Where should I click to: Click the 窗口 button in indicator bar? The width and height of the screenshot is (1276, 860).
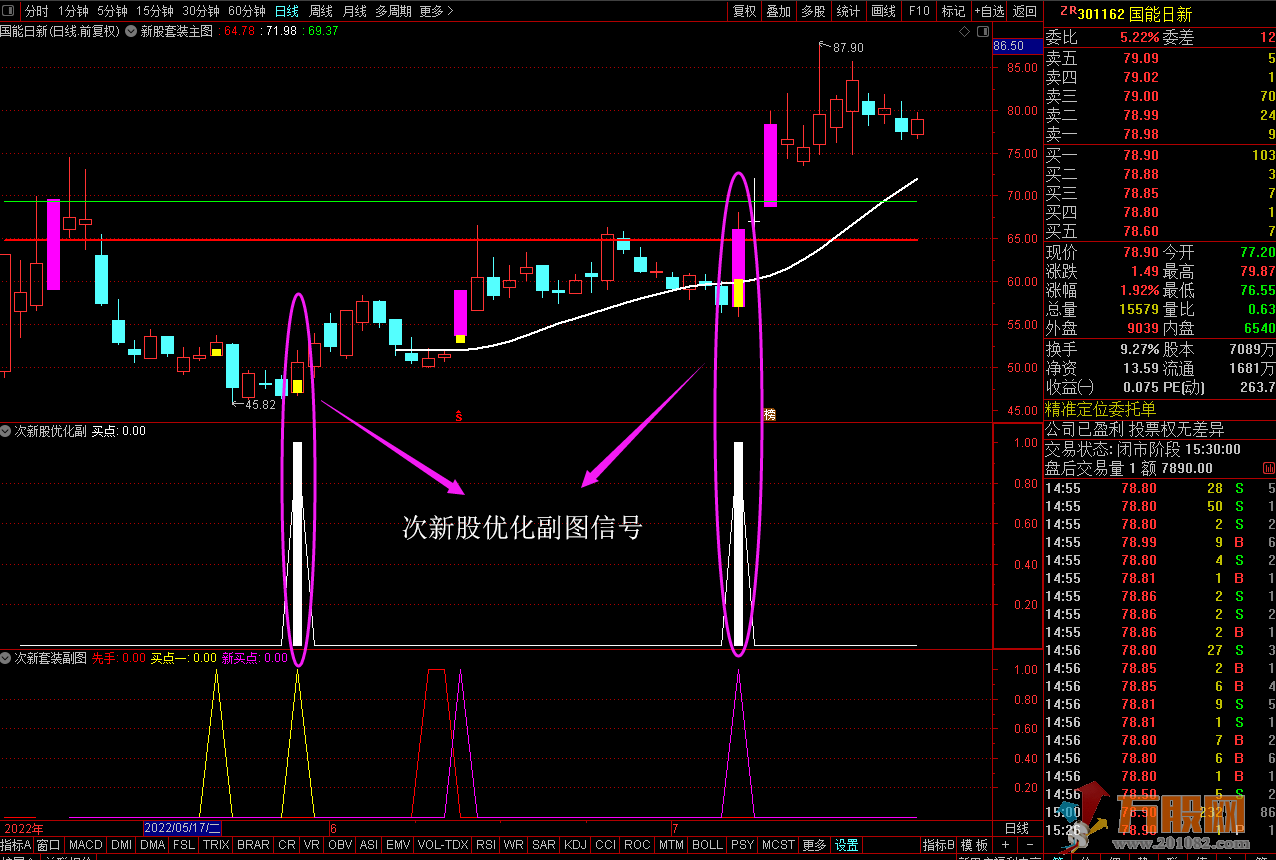pyautogui.click(x=49, y=845)
